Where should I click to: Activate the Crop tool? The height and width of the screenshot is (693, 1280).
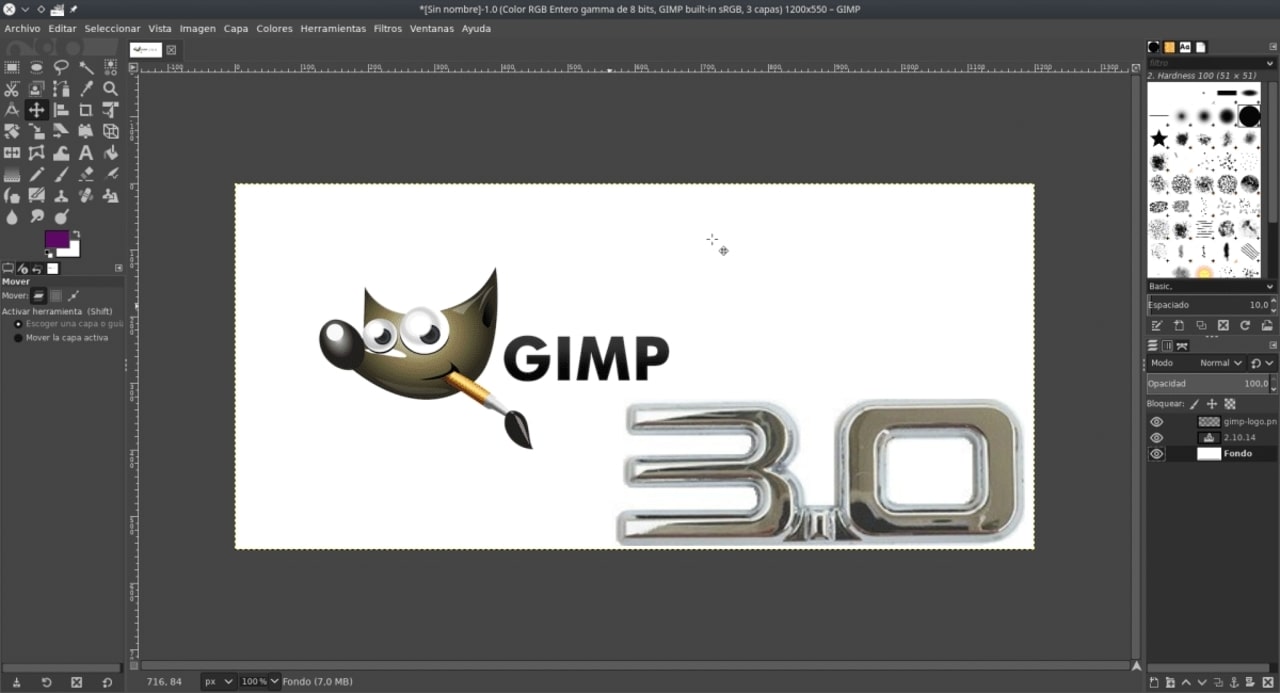click(x=86, y=110)
